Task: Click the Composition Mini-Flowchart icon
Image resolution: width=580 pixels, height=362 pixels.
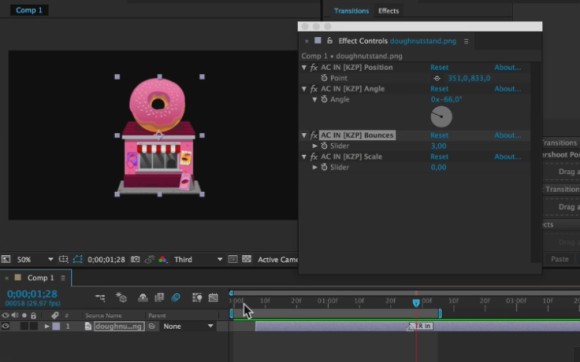Action: pos(100,298)
